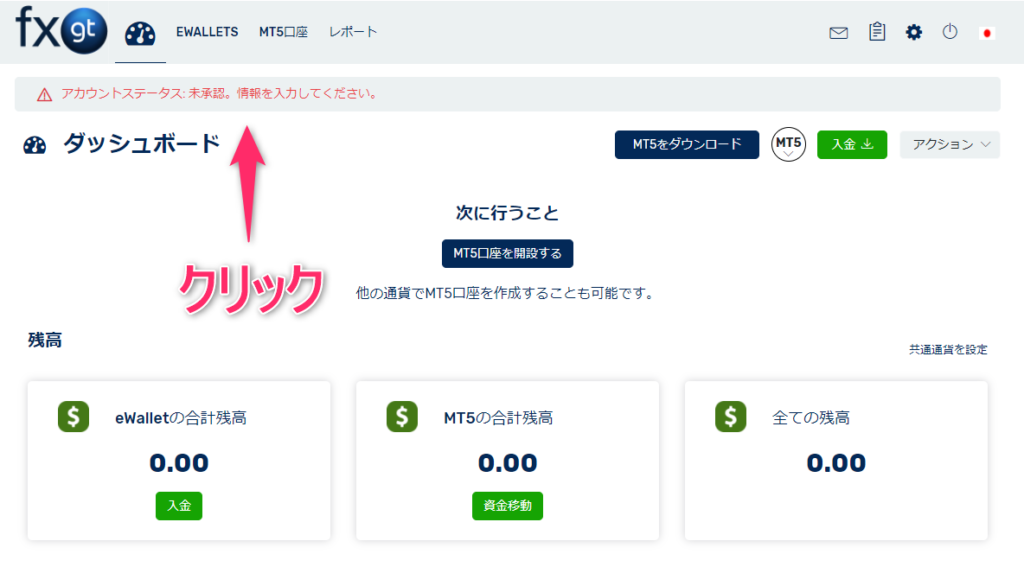Click the 他の通貨でMT5口座を作成 description text
Image resolution: width=1024 pixels, height=573 pixels.
tap(505, 293)
